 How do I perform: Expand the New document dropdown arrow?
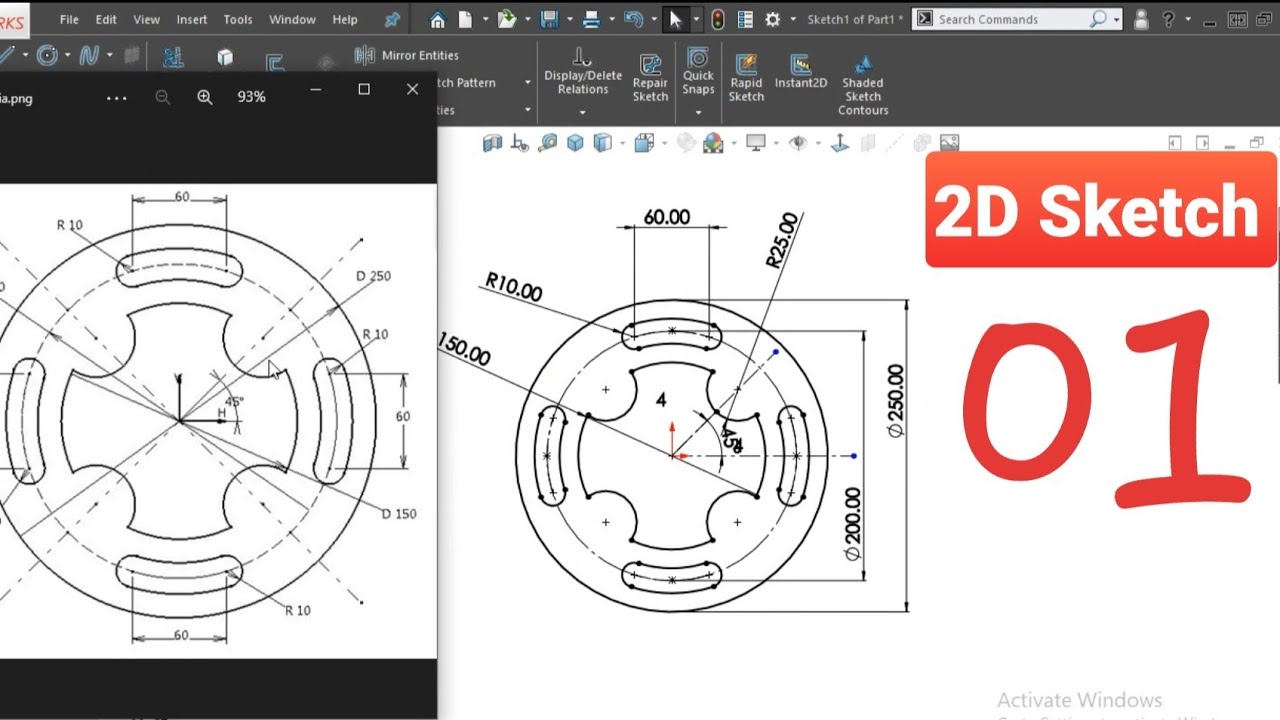(485, 19)
